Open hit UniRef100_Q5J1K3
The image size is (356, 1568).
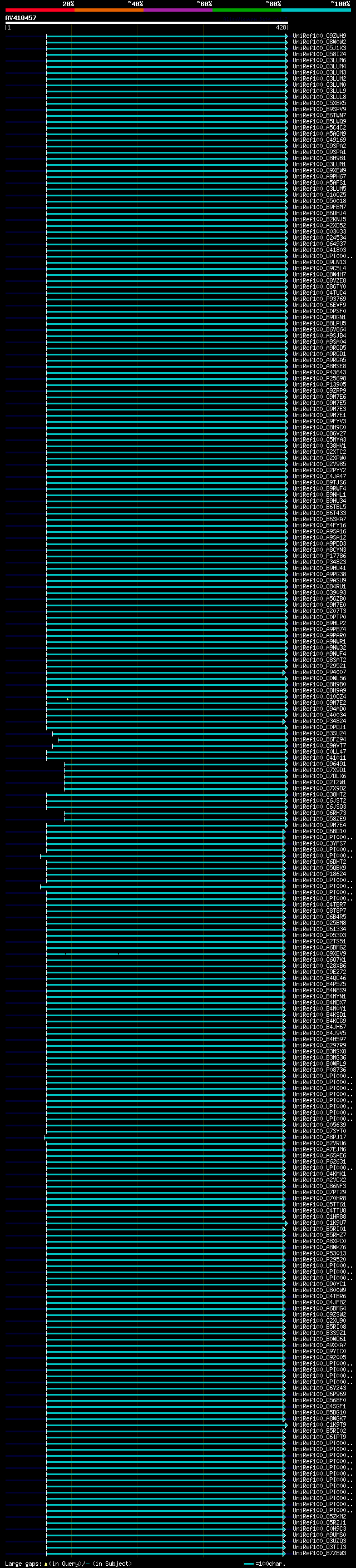pos(319,48)
